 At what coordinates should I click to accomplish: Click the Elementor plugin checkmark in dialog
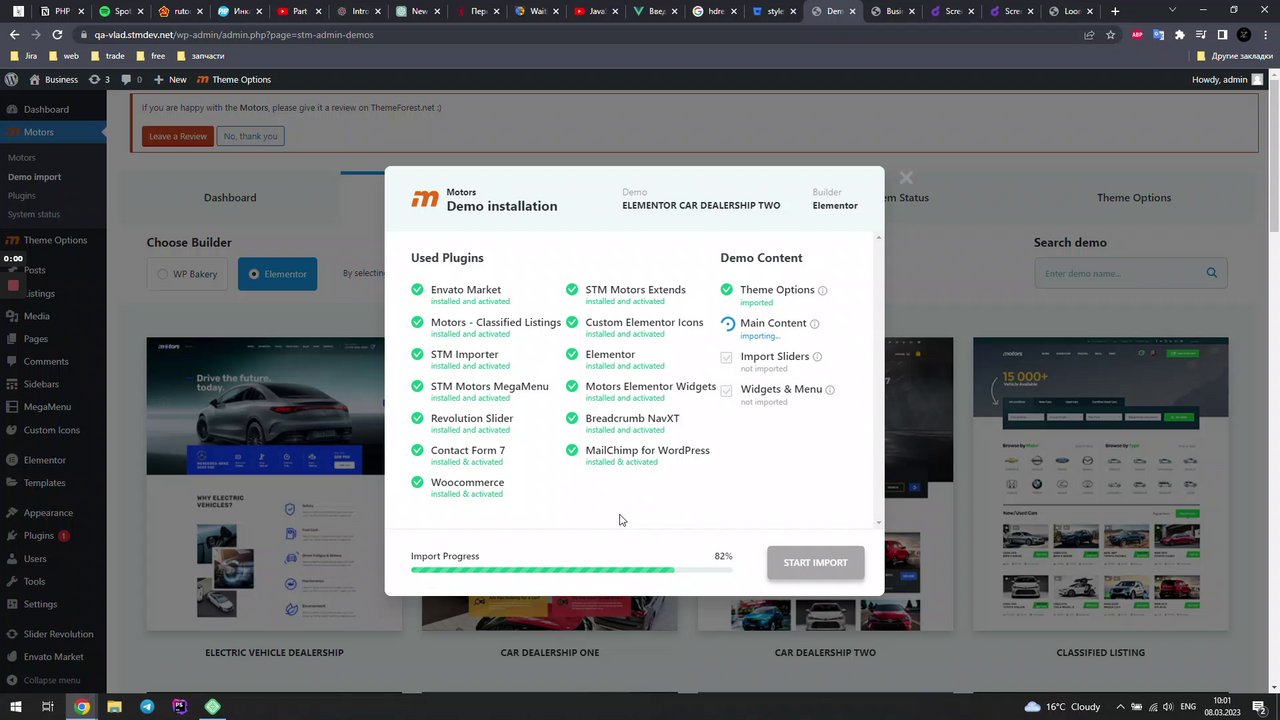click(x=572, y=354)
